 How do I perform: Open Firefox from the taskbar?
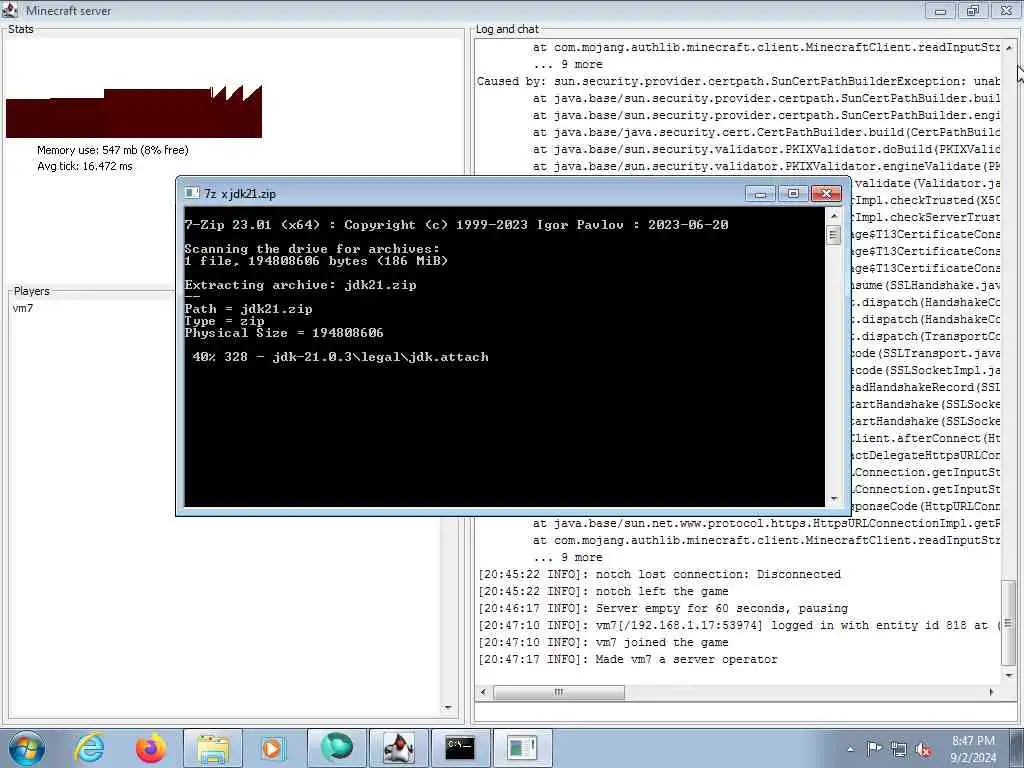(x=150, y=748)
